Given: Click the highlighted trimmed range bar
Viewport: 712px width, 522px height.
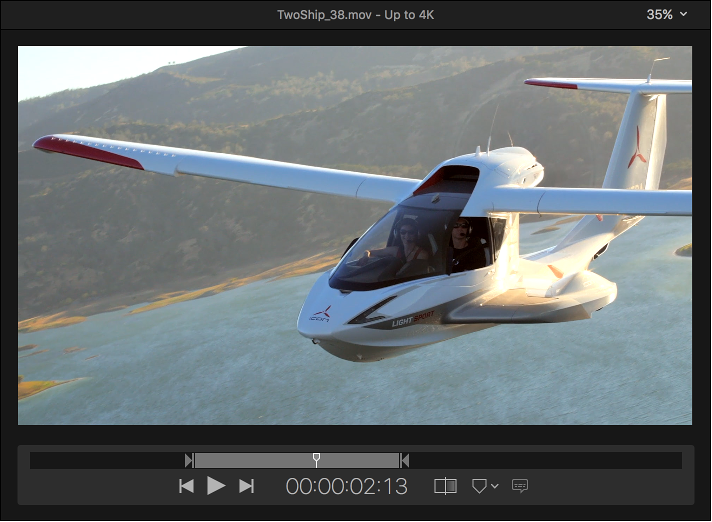Looking at the screenshot, I should [297, 461].
